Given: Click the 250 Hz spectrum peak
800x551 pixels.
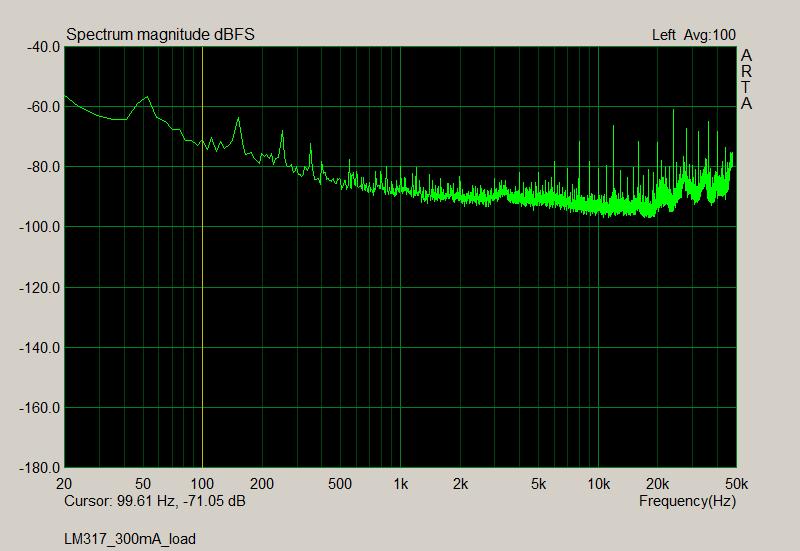Looking at the screenshot, I should (x=282, y=132).
